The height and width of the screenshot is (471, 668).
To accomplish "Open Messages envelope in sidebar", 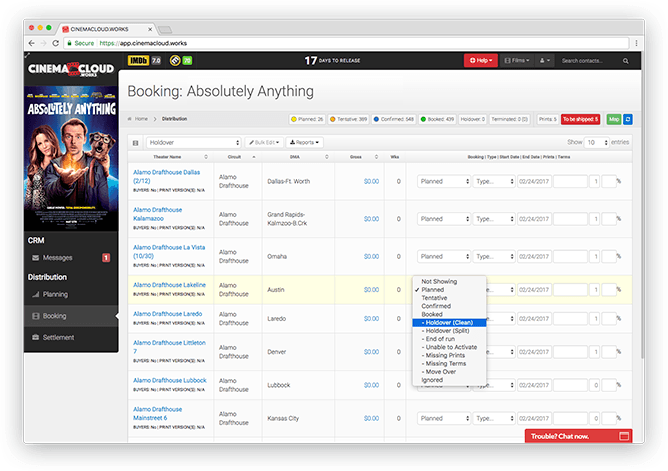I will [35, 258].
